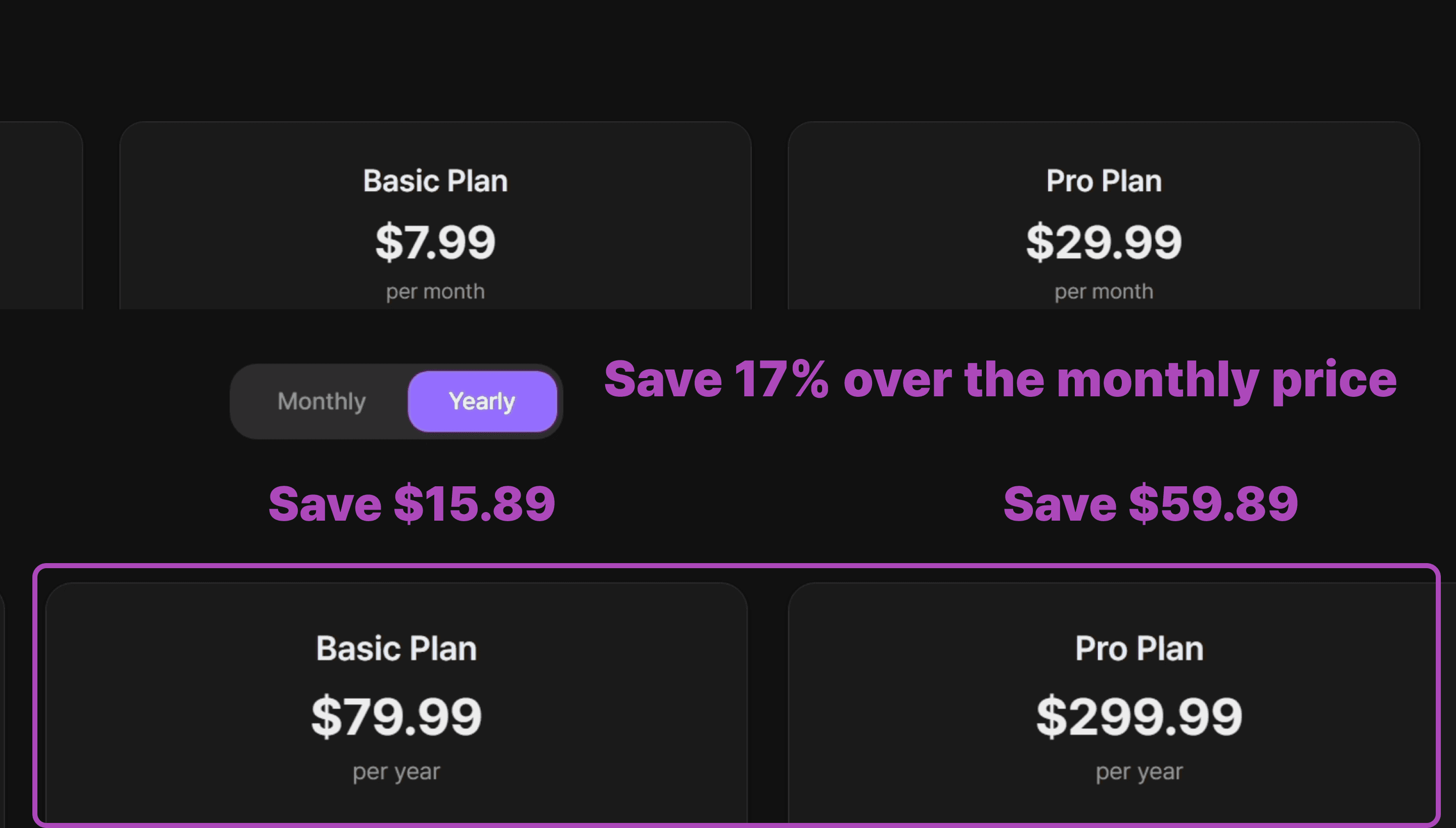
Task: Click the Basic Plan title above $7.99
Action: pyautogui.click(x=435, y=181)
